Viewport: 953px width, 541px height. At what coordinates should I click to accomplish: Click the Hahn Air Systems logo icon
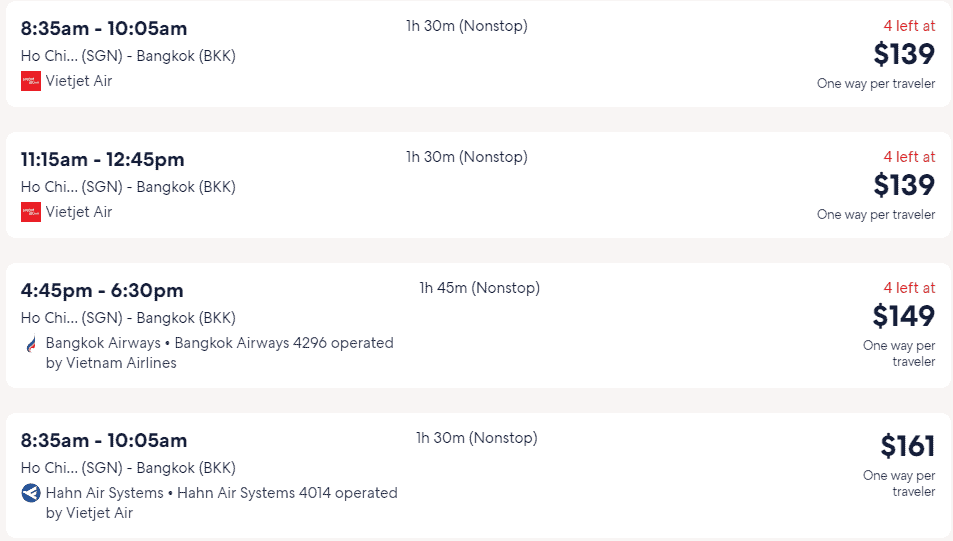[x=31, y=493]
